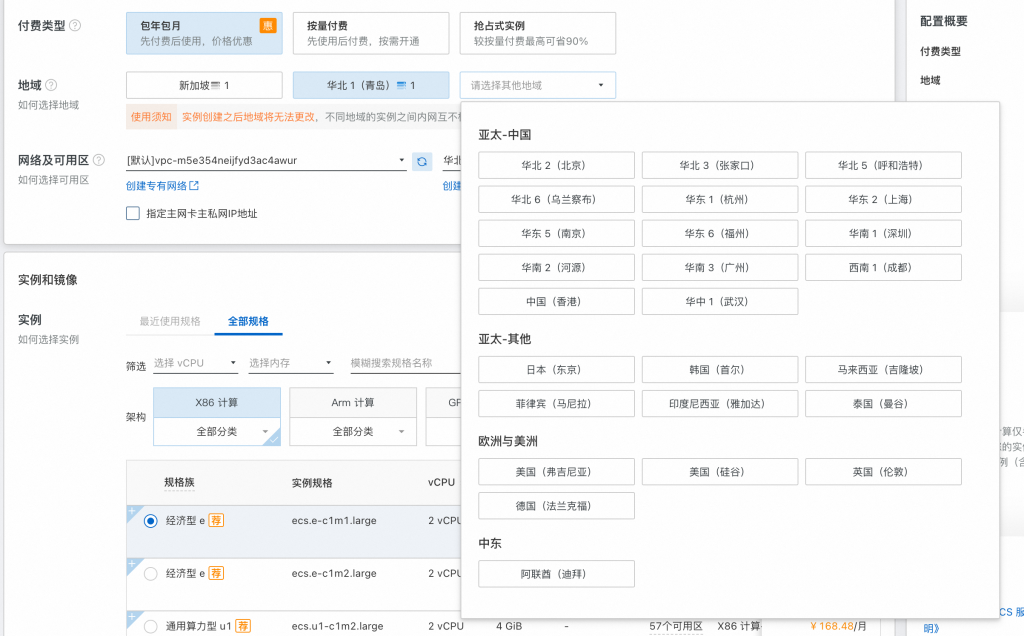Image resolution: width=1024 pixels, height=636 pixels.
Task: Click the help icon next to 付费类型
Action: [x=75, y=26]
